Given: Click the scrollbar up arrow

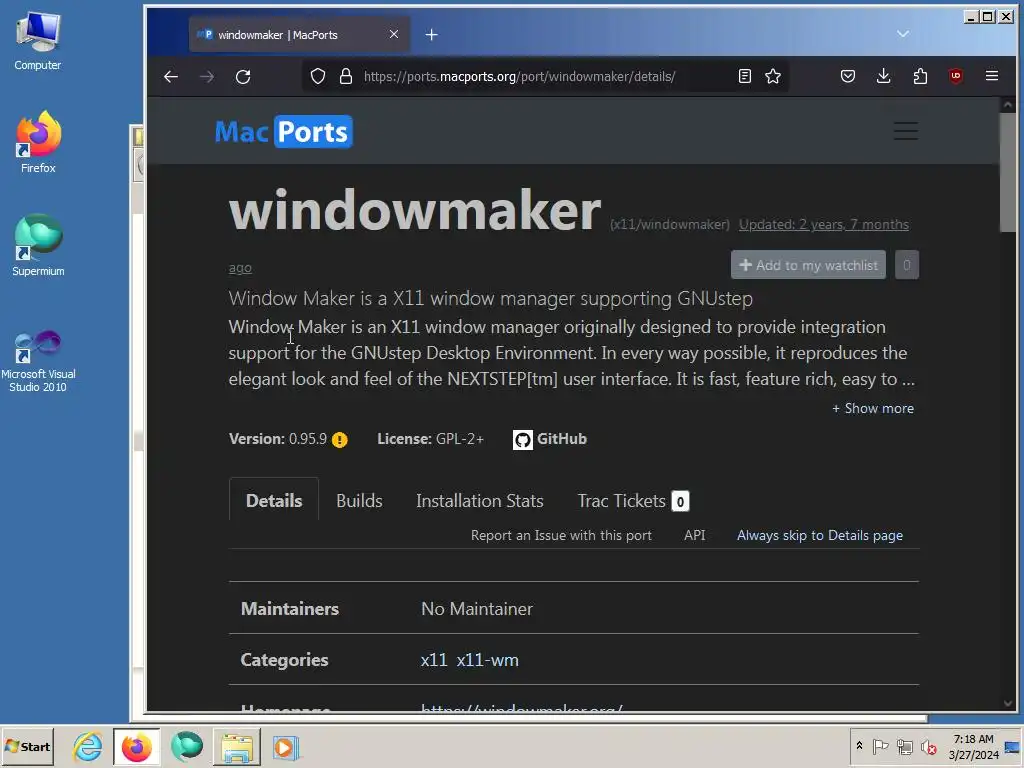Looking at the screenshot, I should tap(1008, 104).
